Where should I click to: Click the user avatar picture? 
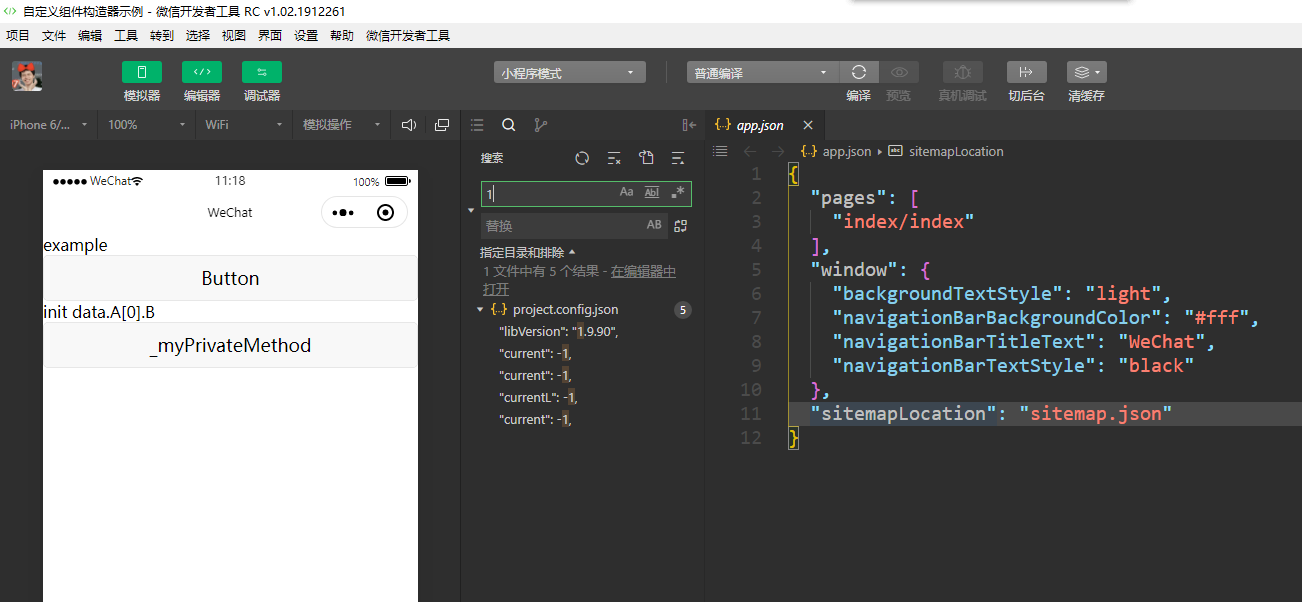coord(27,76)
